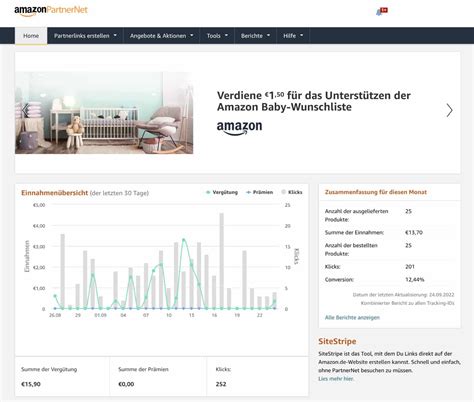
Task: Expand the Hilfe menu
Action: click(x=293, y=36)
